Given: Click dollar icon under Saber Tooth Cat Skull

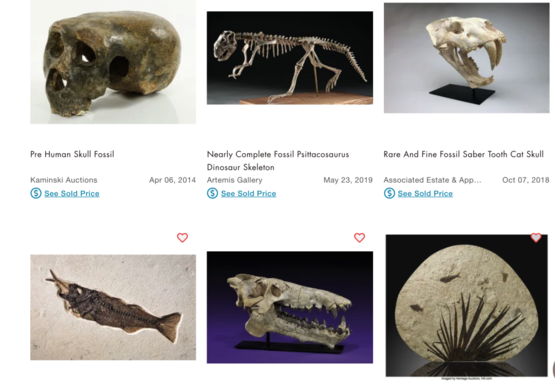Looking at the screenshot, I should (389, 193).
